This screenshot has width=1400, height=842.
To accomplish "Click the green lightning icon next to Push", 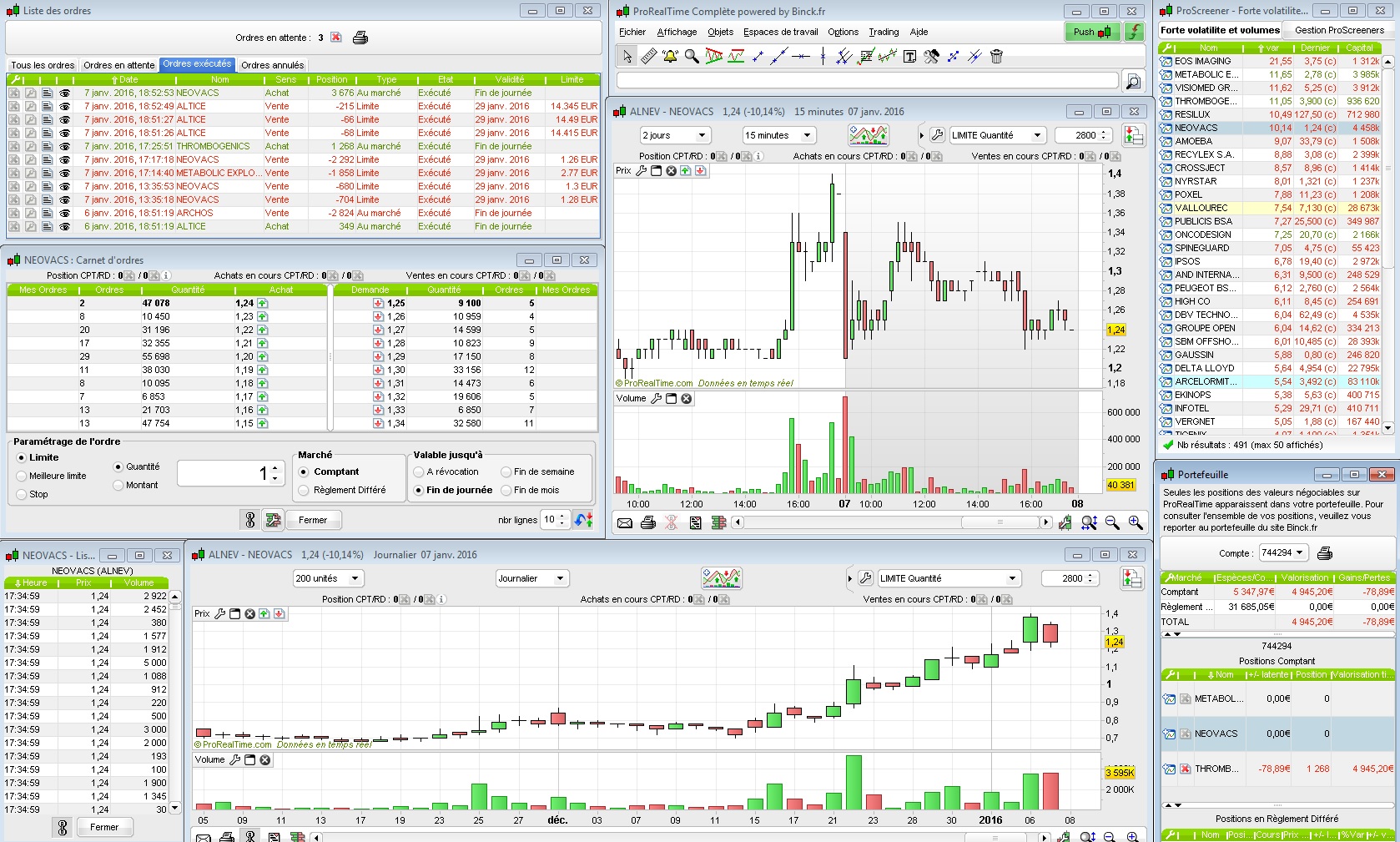I will [1135, 32].
